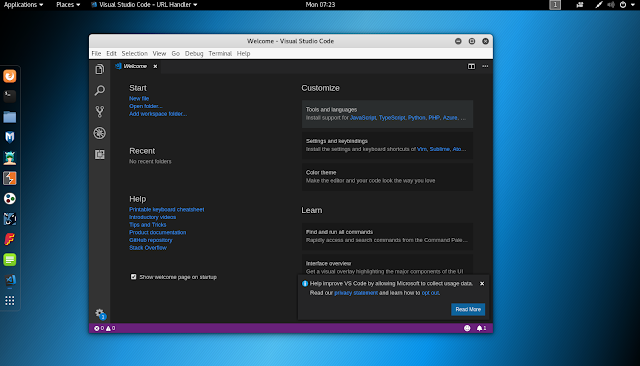
Task: Split the editor with the split icon
Action: click(x=471, y=66)
